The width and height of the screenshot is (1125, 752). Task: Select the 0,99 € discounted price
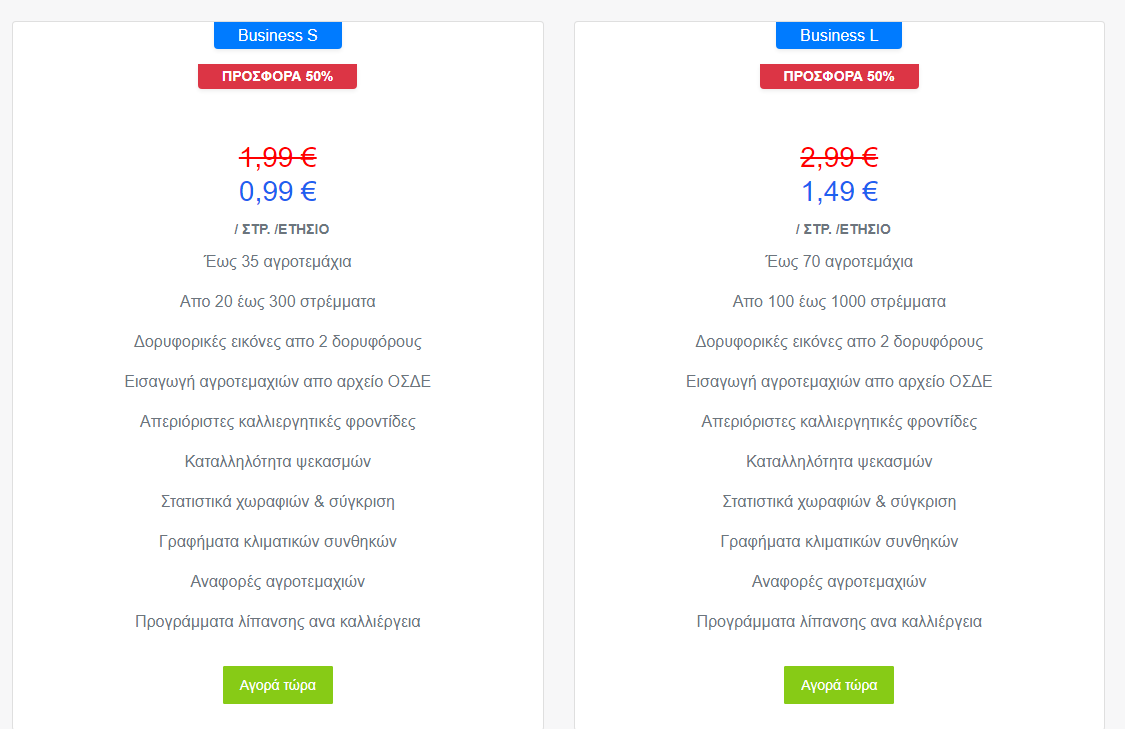click(278, 191)
